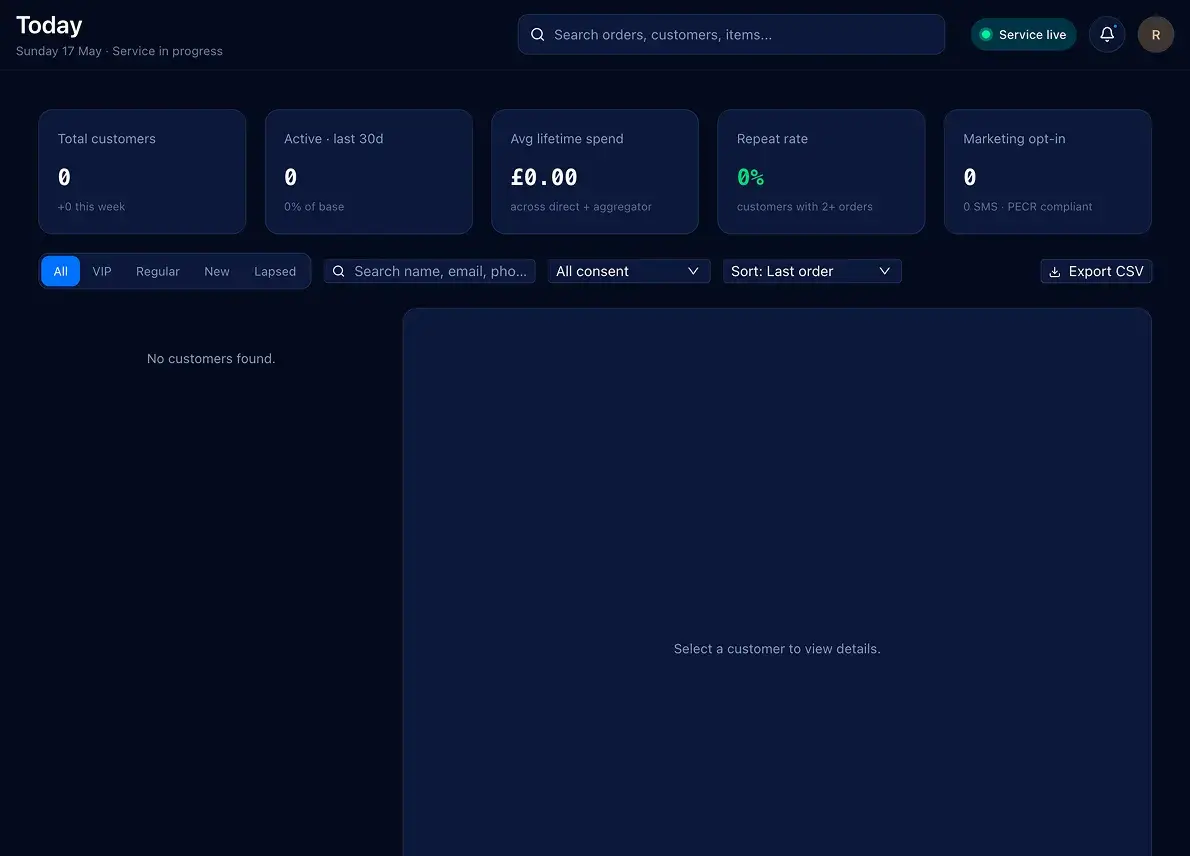Export customers with Export CSV button
The image size is (1190, 856).
point(1096,271)
